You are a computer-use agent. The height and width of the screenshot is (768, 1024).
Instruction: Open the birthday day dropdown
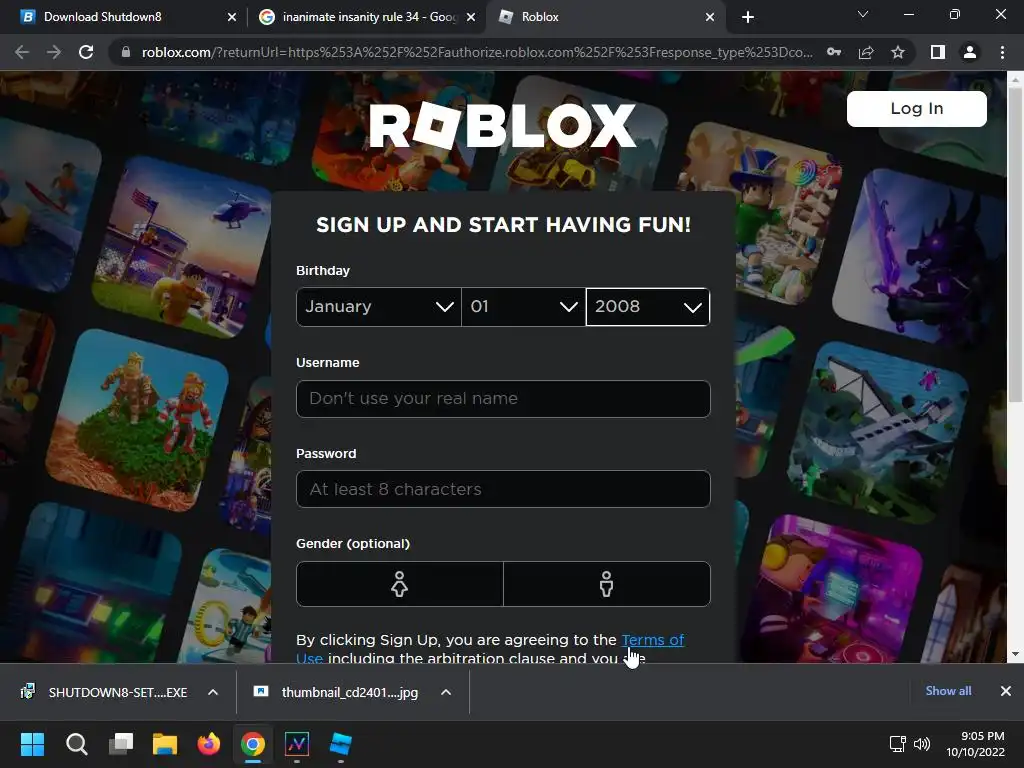point(524,307)
